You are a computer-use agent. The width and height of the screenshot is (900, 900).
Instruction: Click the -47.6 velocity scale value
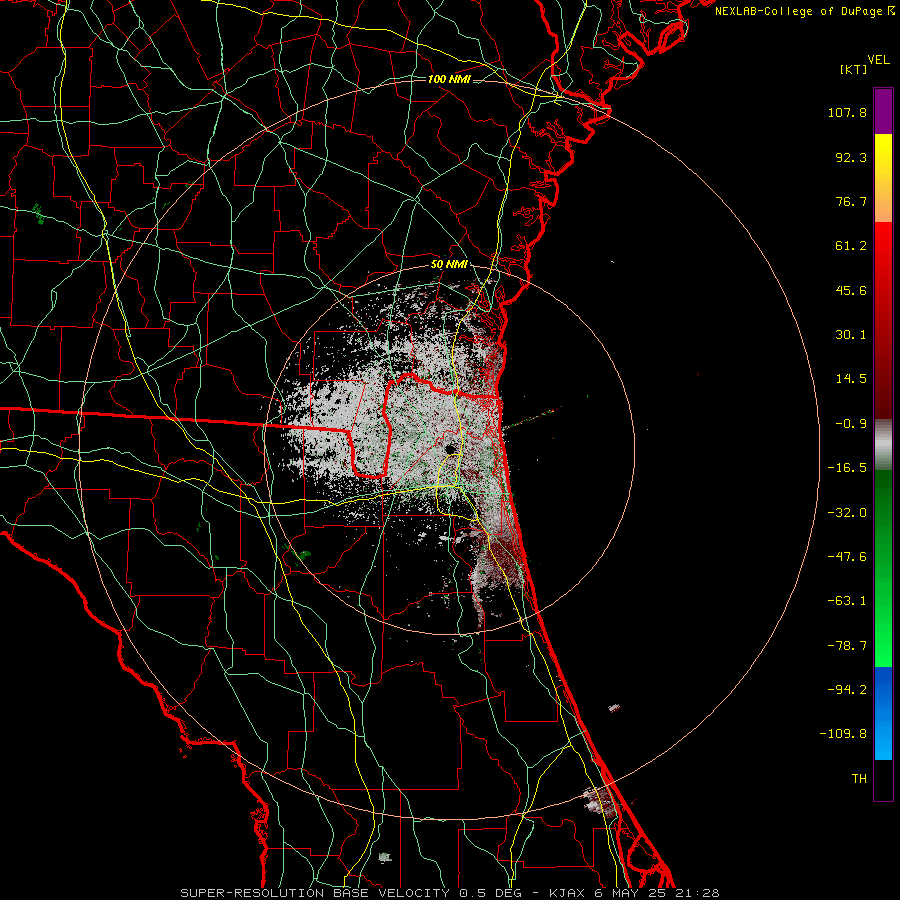click(x=847, y=557)
